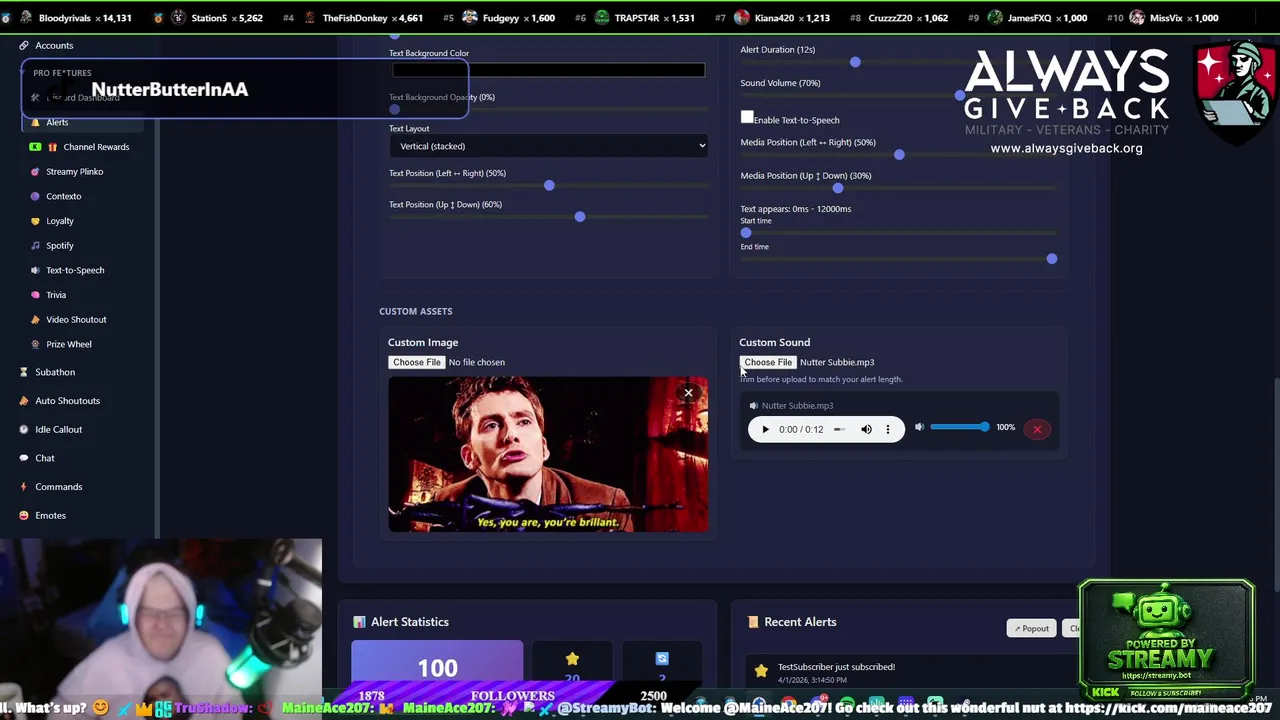Viewport: 1280px width, 720px height.
Task: Click the Commands sidebar icon
Action: pyautogui.click(x=24, y=487)
